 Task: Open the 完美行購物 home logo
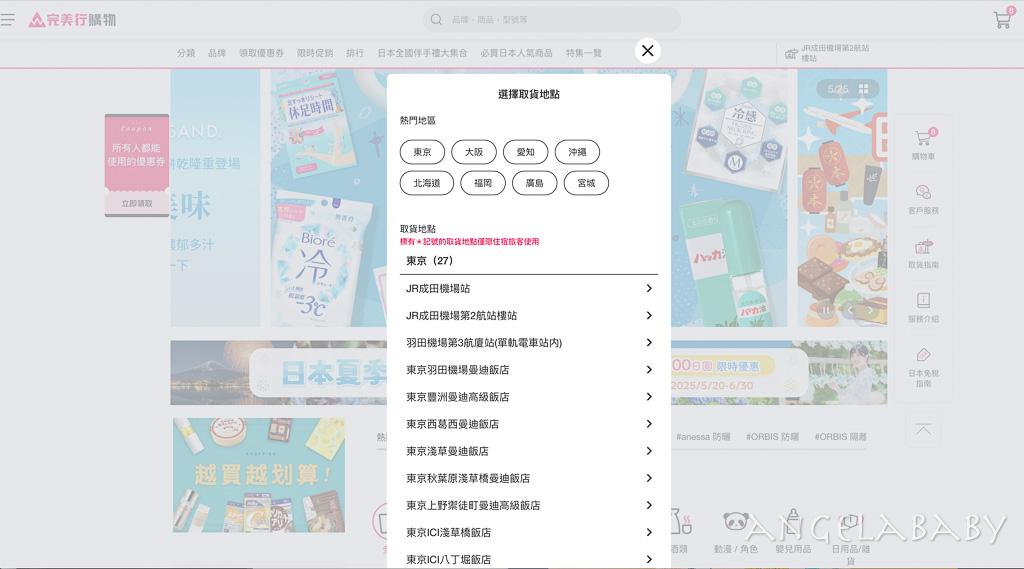coord(72,20)
